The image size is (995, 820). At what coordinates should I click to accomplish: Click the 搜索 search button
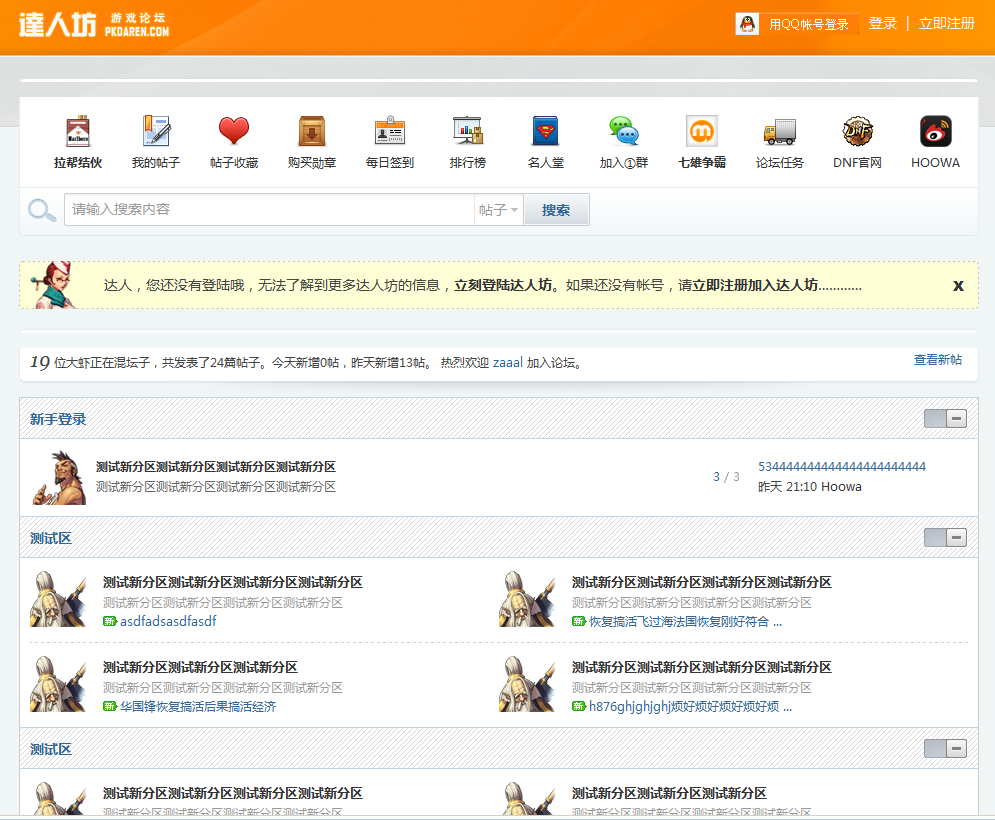[x=556, y=210]
